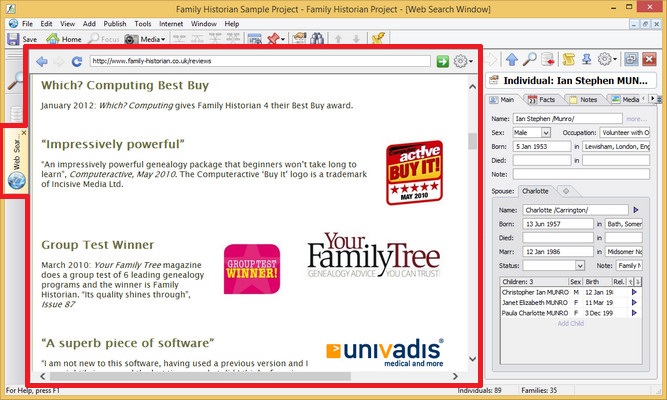Click the URL address field
This screenshot has height=400, width=667.
[x=260, y=61]
